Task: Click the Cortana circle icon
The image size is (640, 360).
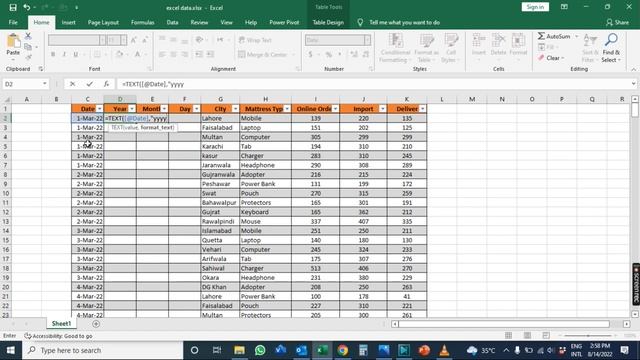Action: (194, 350)
